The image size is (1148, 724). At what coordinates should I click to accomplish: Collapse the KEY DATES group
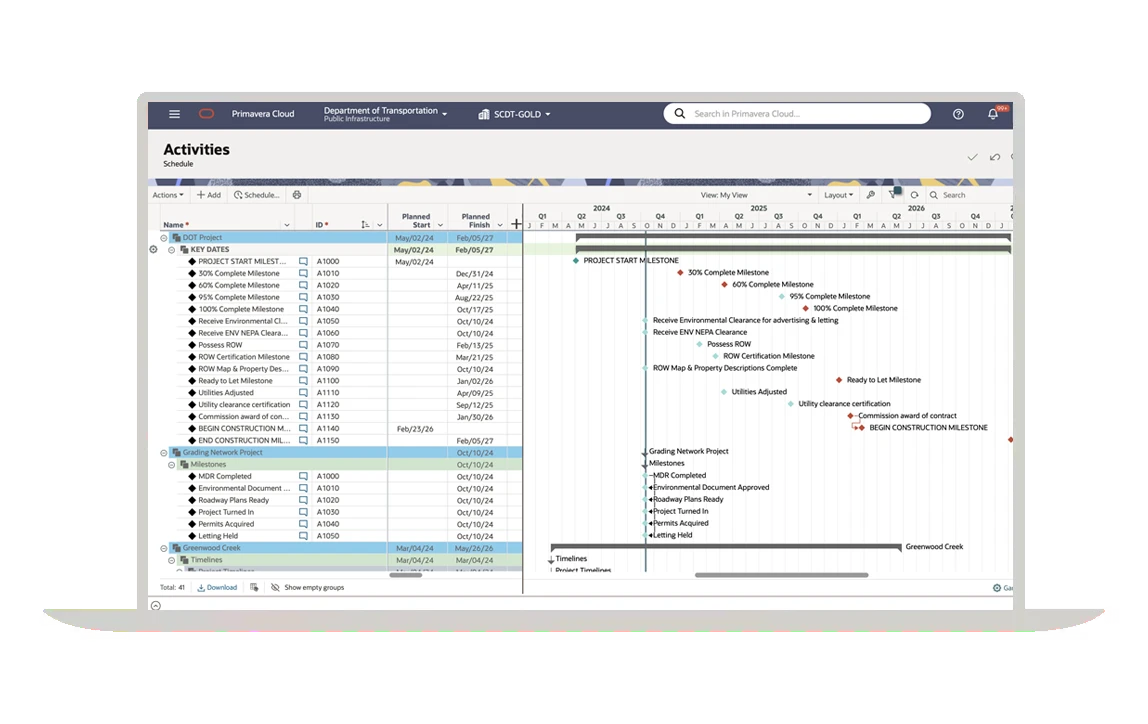(171, 249)
